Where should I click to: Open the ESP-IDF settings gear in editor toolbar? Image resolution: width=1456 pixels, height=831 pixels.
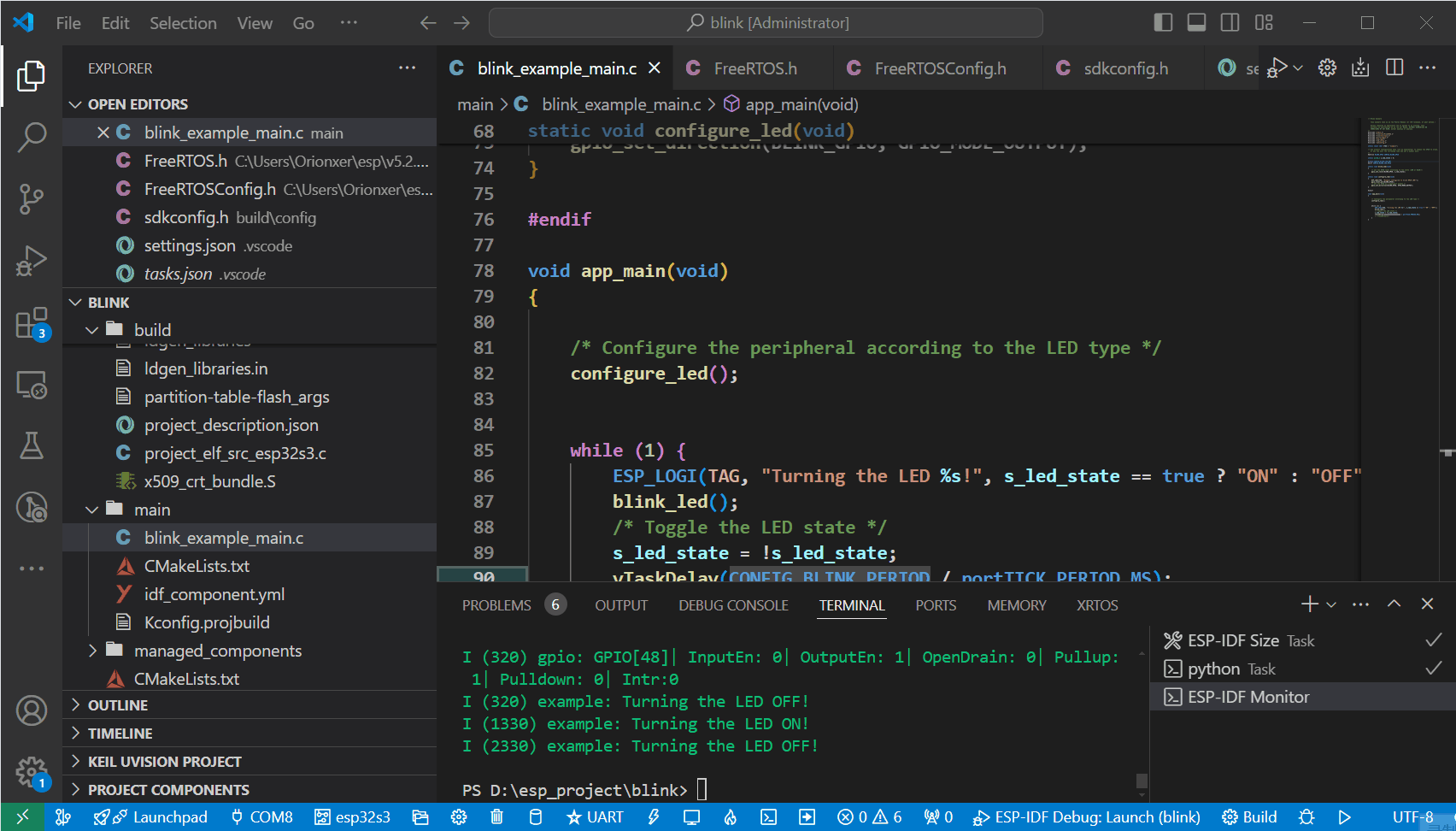point(1327,68)
